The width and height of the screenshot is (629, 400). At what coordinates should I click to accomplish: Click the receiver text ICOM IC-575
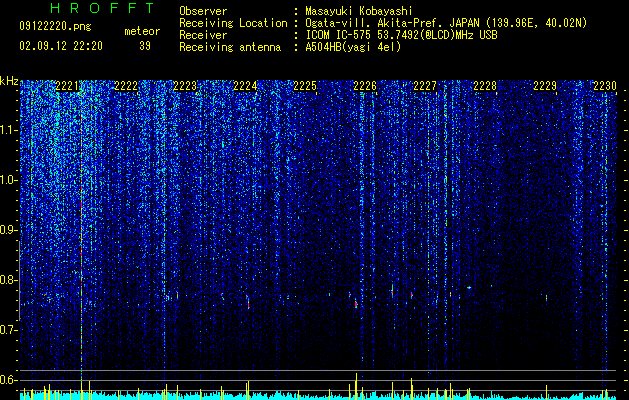click(341, 35)
